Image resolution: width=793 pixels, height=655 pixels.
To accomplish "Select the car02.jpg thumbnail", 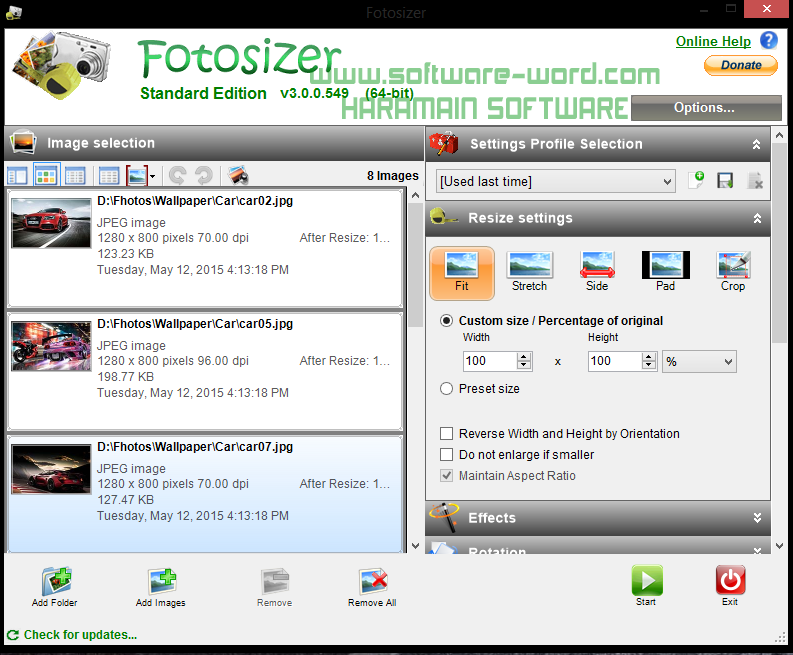I will point(51,223).
